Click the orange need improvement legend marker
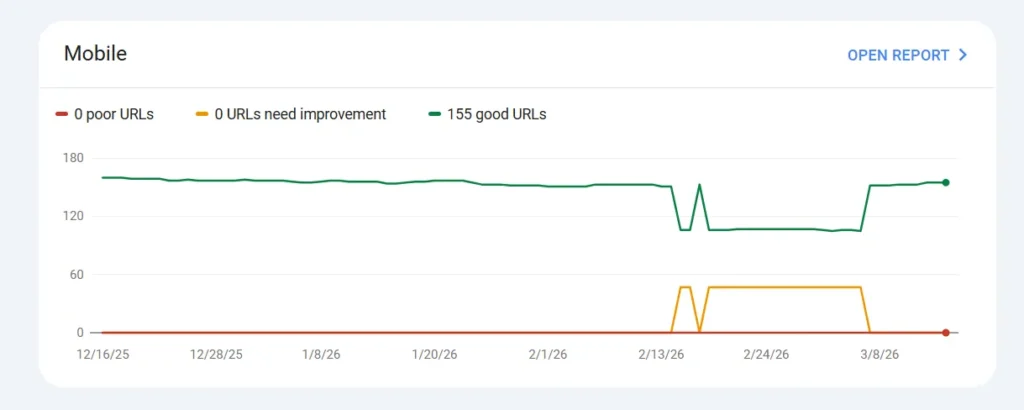1024x410 pixels. tap(202, 114)
